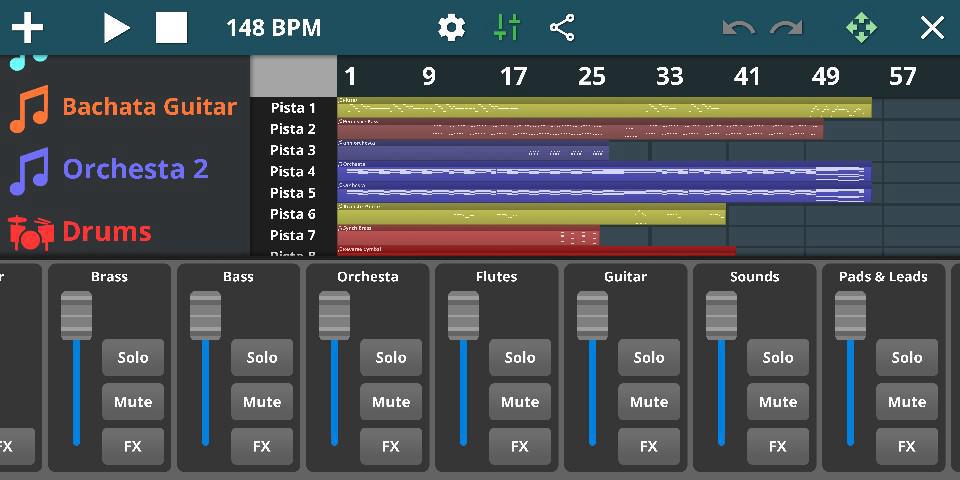Select track Pista 7
Image resolution: width=960 pixels, height=480 pixels.
(293, 235)
